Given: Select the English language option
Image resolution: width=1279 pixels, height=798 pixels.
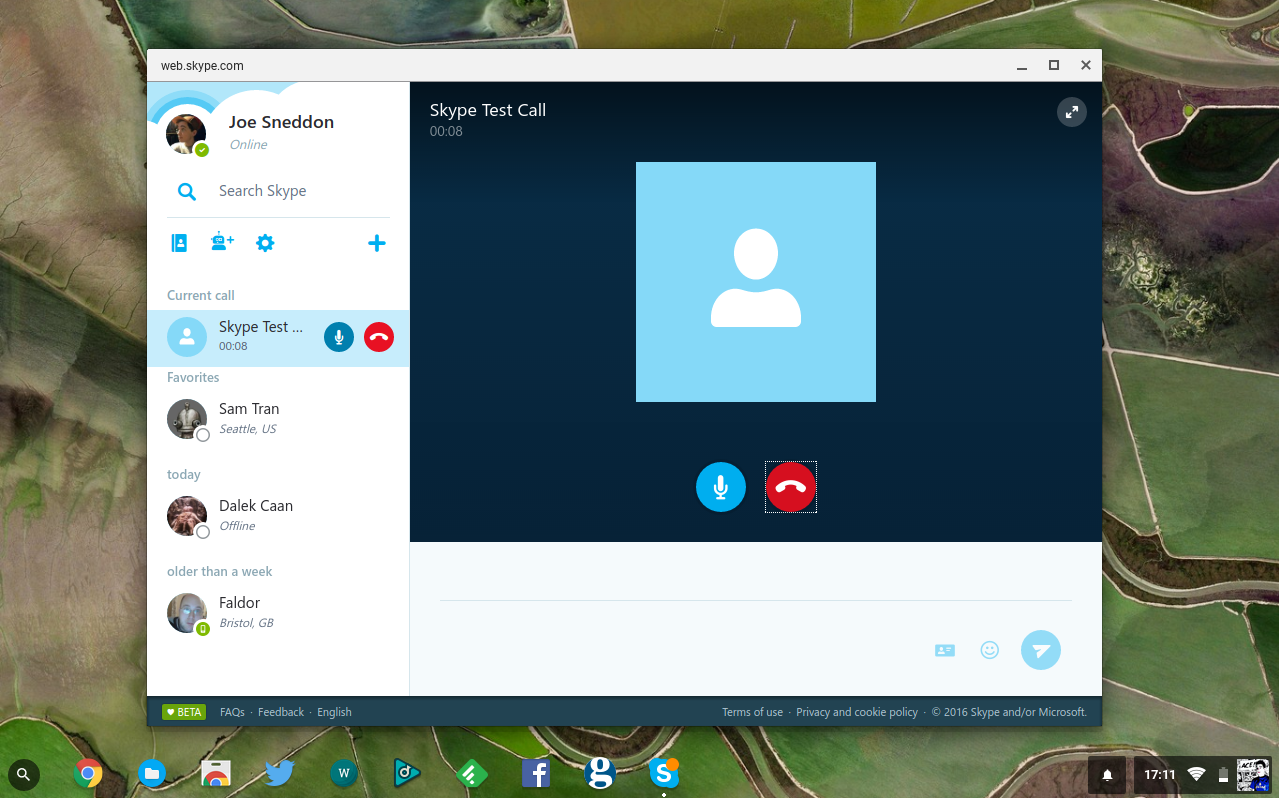Looking at the screenshot, I should point(334,712).
